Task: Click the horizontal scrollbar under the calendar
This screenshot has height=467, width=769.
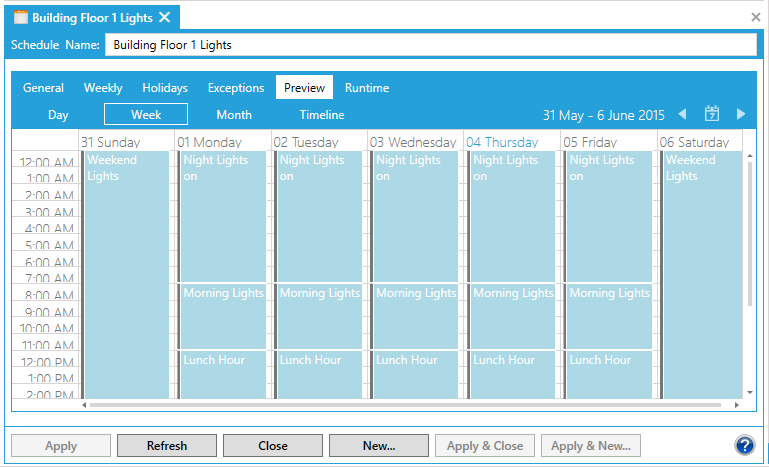Action: point(400,405)
